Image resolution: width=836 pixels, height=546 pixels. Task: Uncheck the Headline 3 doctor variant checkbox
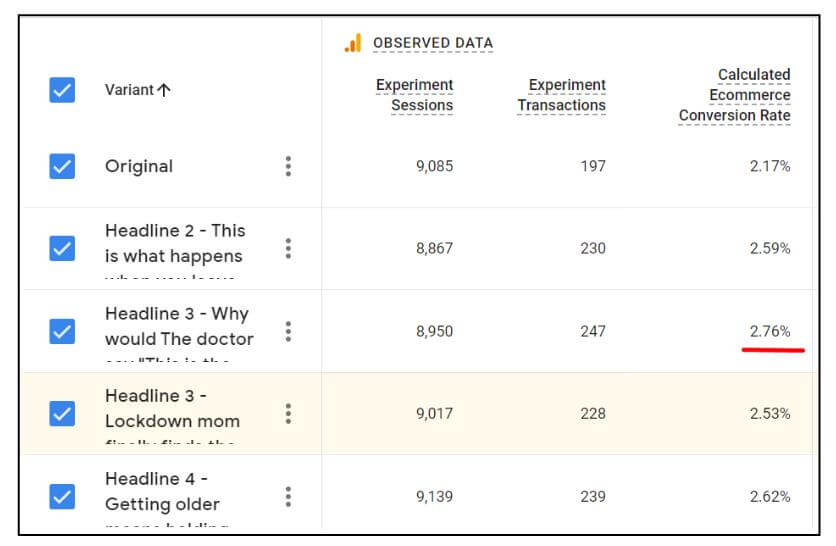[62, 331]
